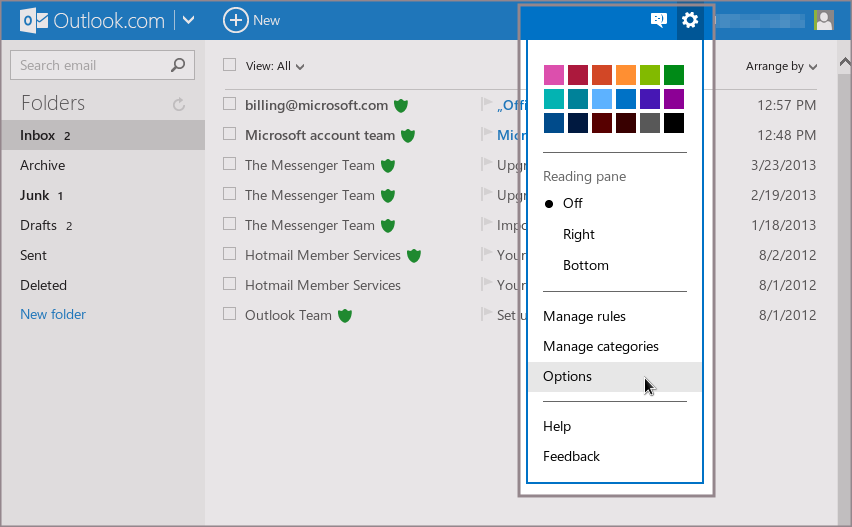Viewport: 852px width, 527px height.
Task: Choose Bottom reading pane position
Action: [585, 265]
